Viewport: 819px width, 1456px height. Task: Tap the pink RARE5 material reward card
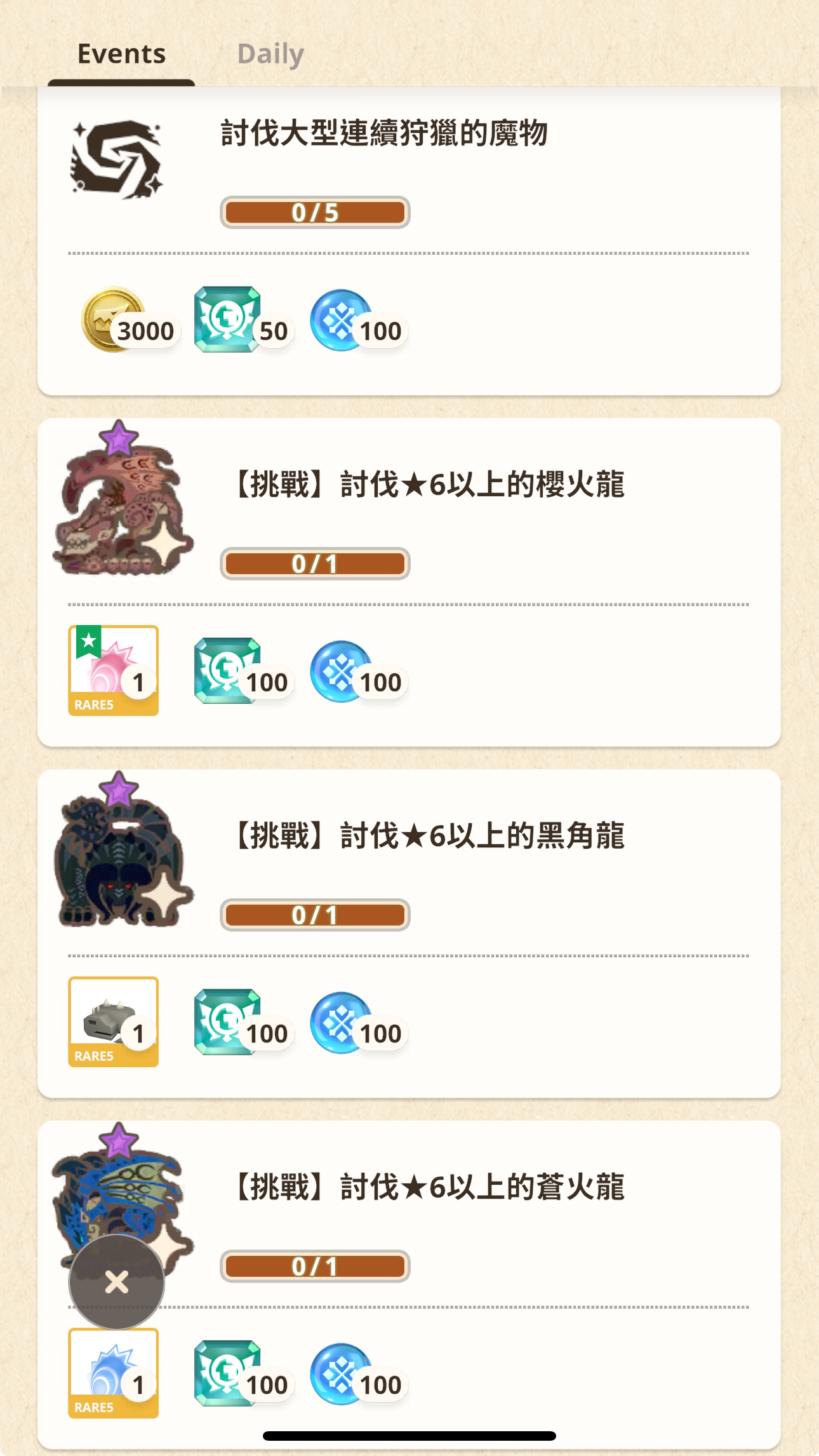tap(114, 670)
